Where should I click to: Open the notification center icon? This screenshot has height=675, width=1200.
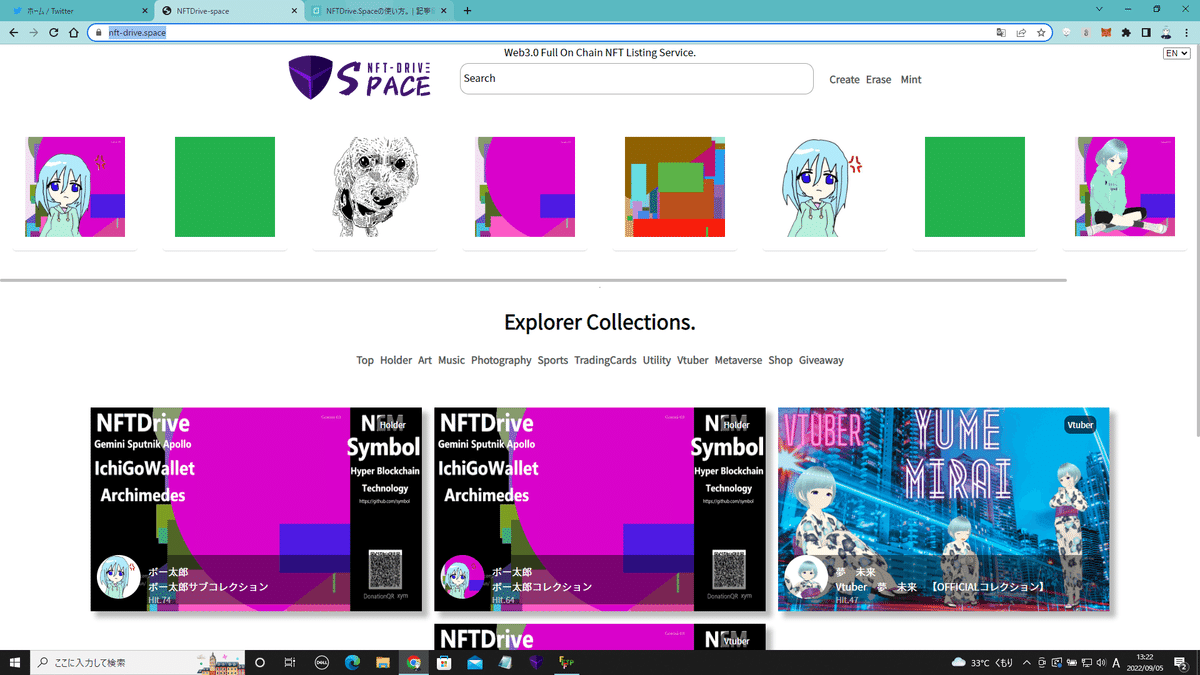pyautogui.click(x=1181, y=662)
